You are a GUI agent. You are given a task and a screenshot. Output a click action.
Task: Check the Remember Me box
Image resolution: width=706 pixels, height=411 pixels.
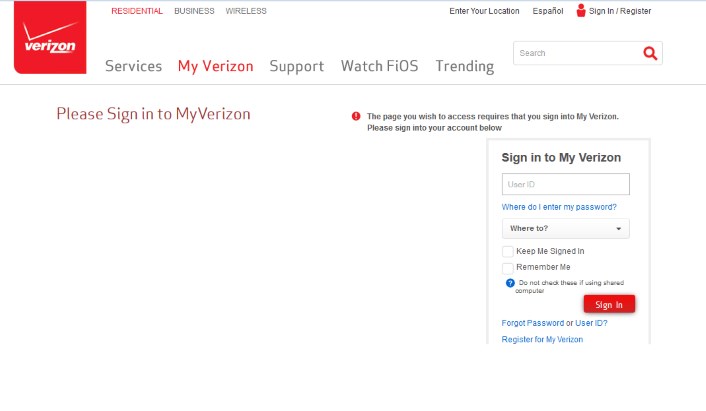point(507,268)
